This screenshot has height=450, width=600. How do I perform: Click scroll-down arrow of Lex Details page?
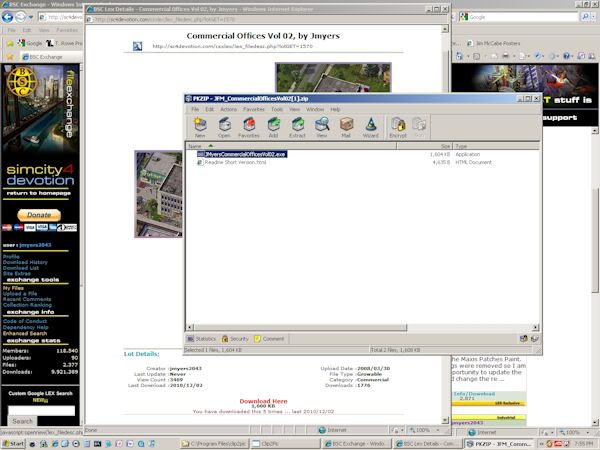[x=445, y=420]
